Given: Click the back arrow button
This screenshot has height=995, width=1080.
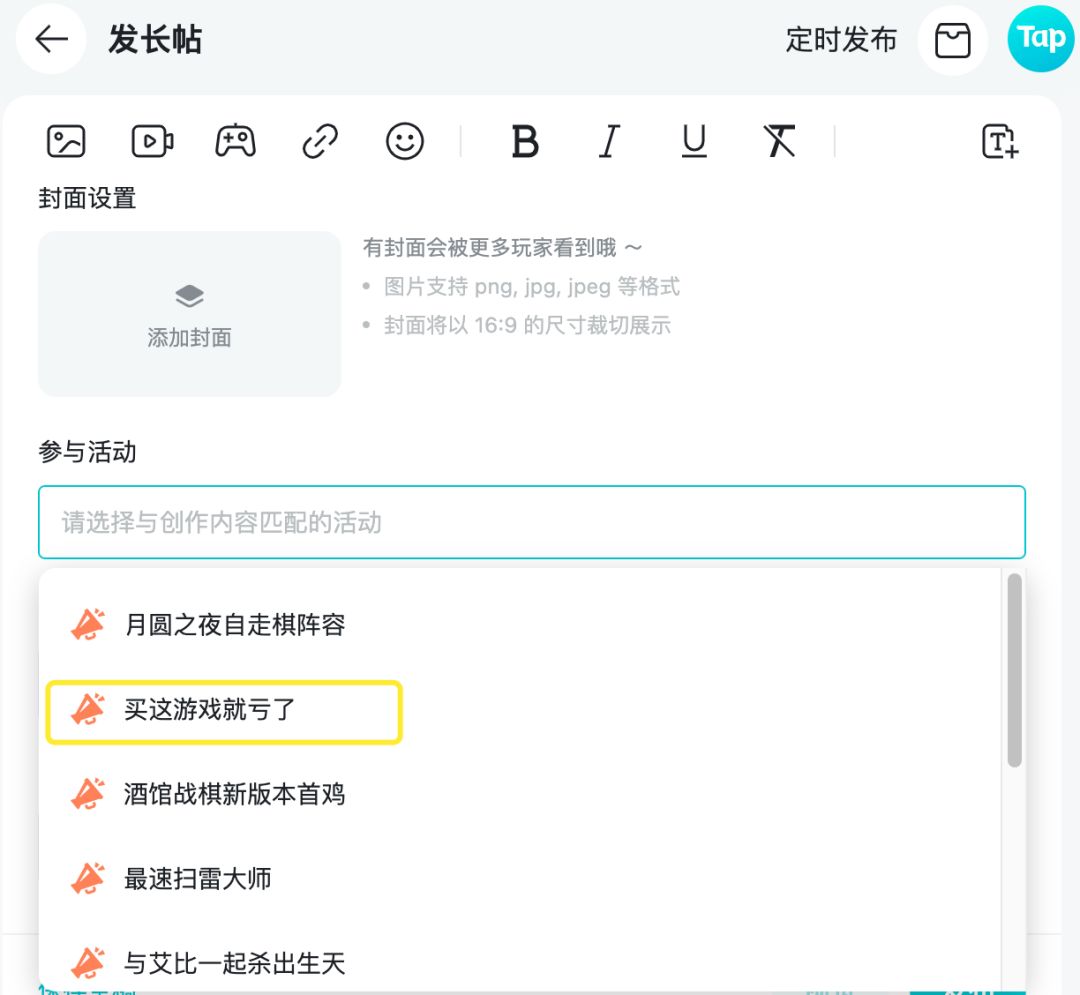Looking at the screenshot, I should (51, 40).
